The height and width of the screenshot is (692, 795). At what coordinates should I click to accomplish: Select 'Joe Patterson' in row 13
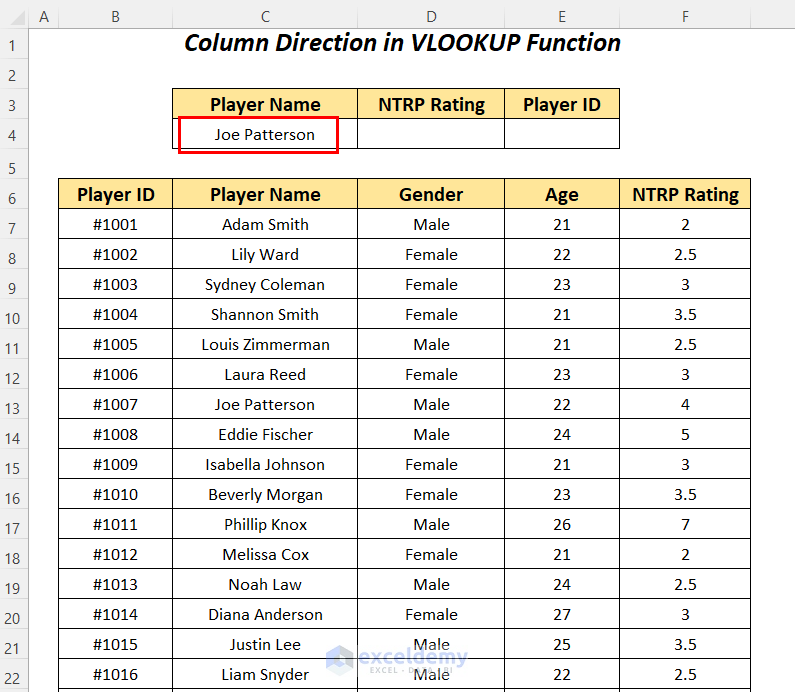[x=265, y=404]
